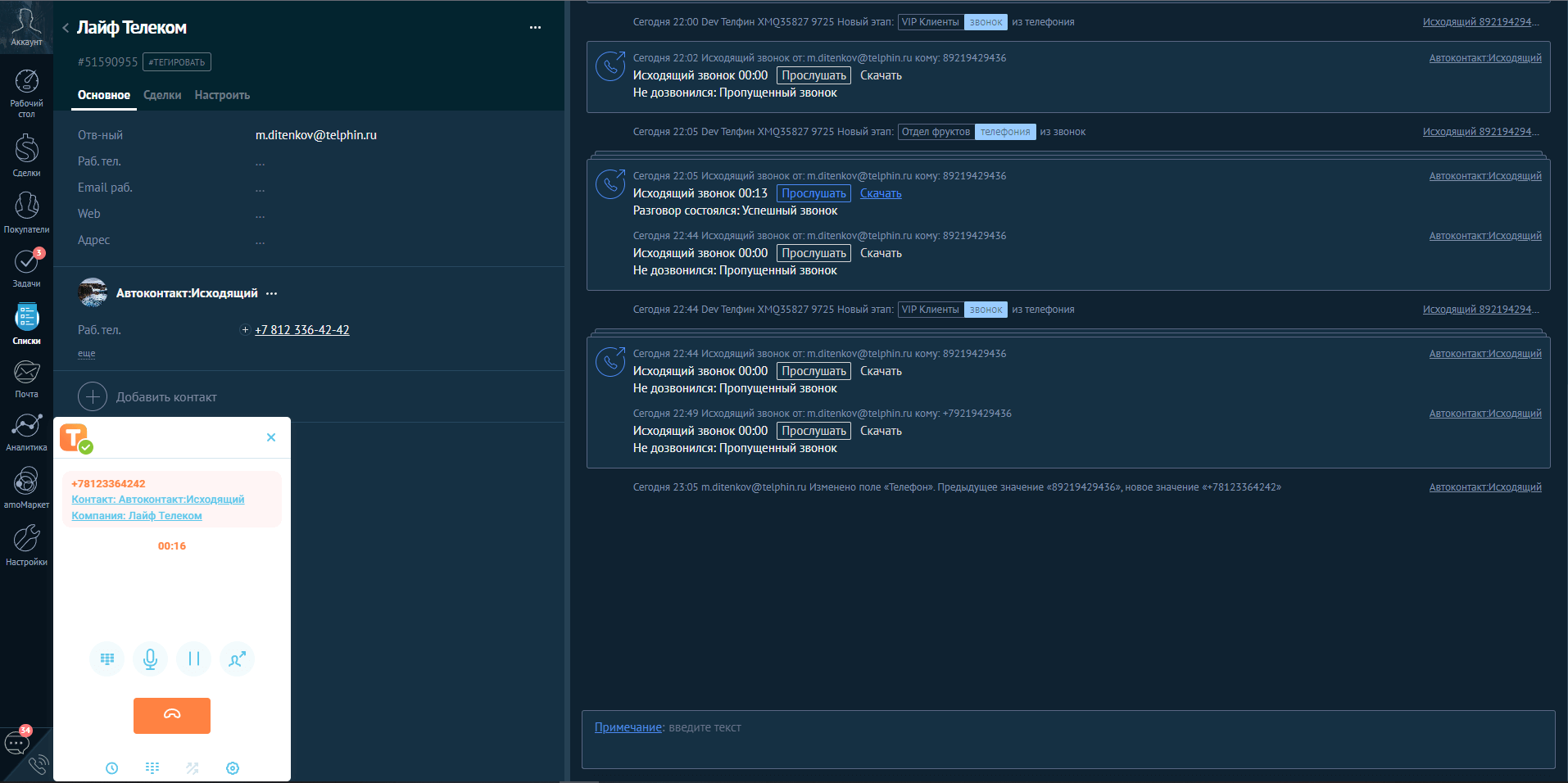Screen dimensions: 1568x783
Task: Click the deal ID #51590955
Action: click(x=107, y=62)
